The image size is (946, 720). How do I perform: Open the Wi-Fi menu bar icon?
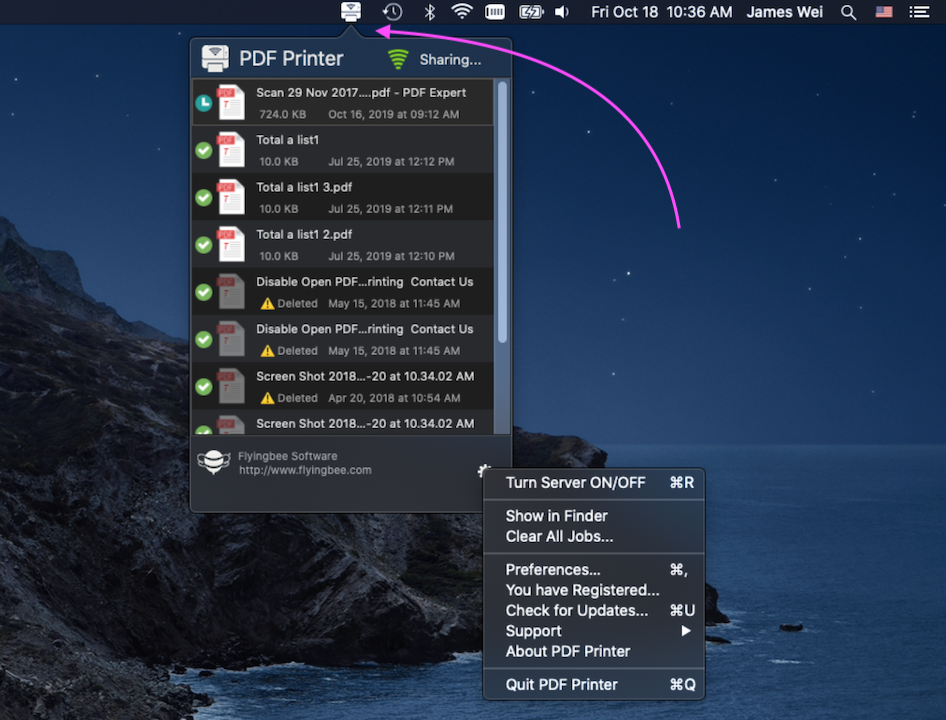pyautogui.click(x=462, y=11)
